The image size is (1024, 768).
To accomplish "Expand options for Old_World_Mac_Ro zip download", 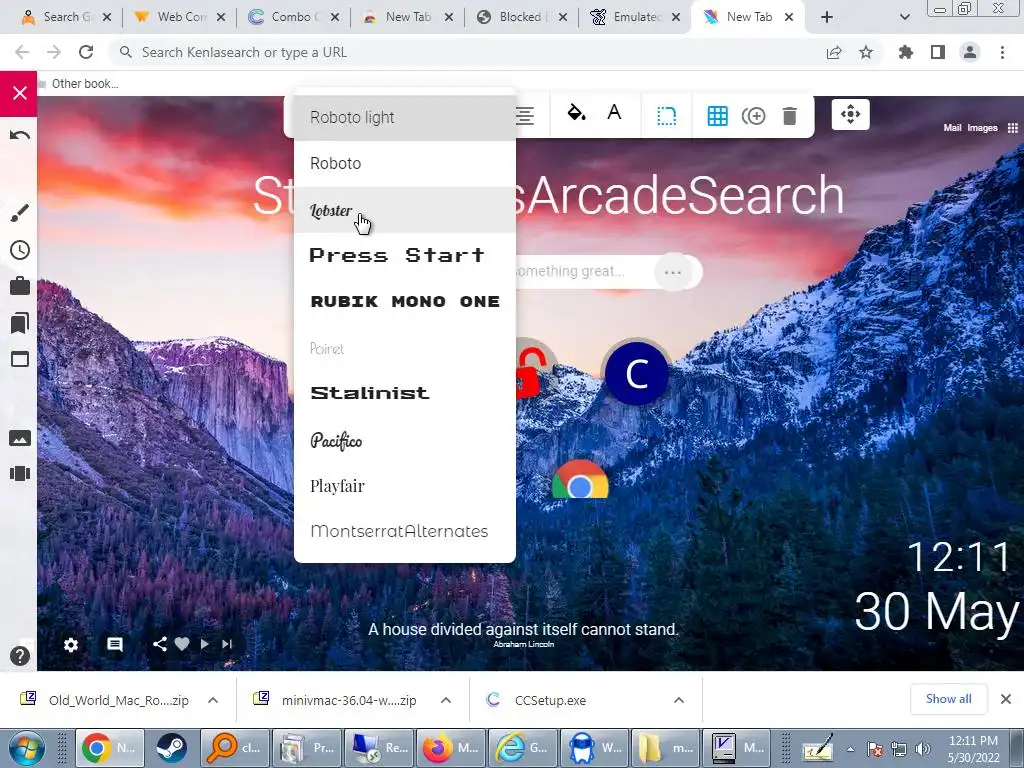I will pos(213,700).
